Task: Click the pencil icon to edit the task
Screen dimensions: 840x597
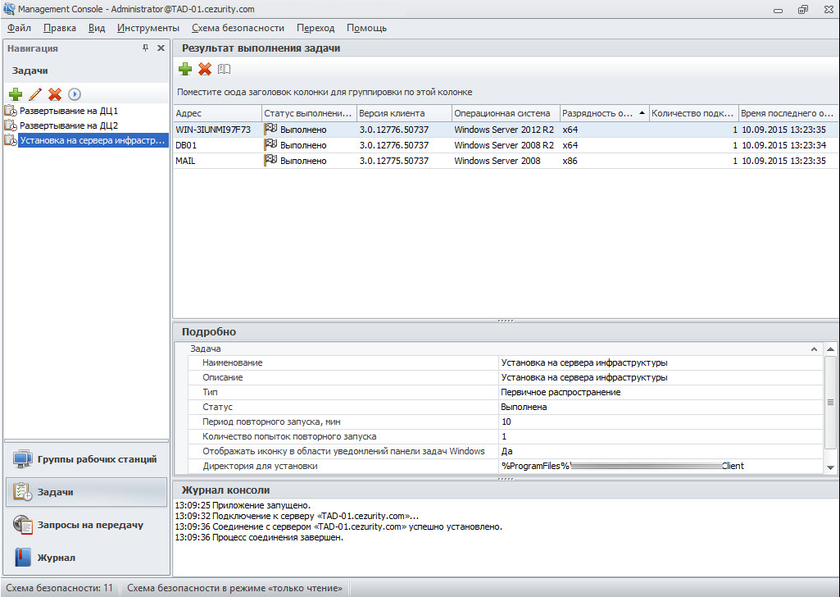Action: pos(35,94)
